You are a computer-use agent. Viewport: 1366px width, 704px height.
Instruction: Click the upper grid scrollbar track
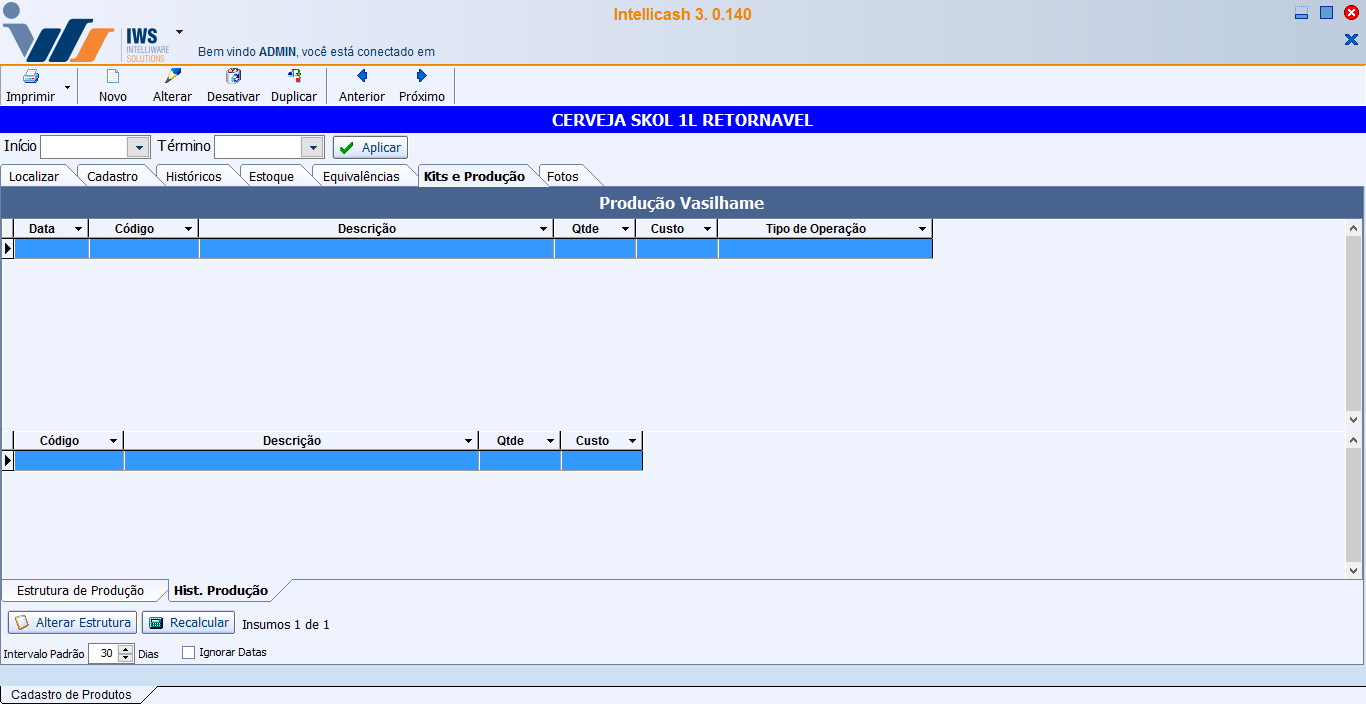tap(1354, 324)
